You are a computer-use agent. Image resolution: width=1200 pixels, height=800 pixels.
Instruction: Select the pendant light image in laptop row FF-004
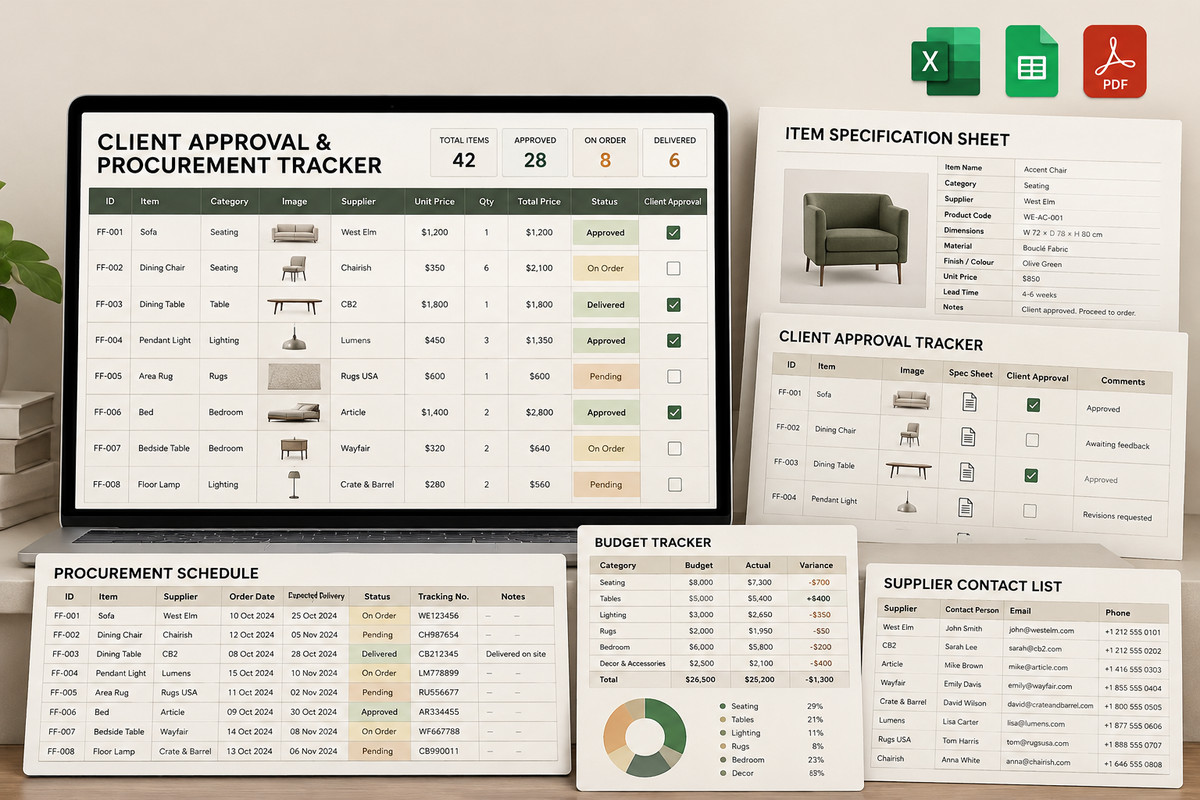[x=294, y=340]
